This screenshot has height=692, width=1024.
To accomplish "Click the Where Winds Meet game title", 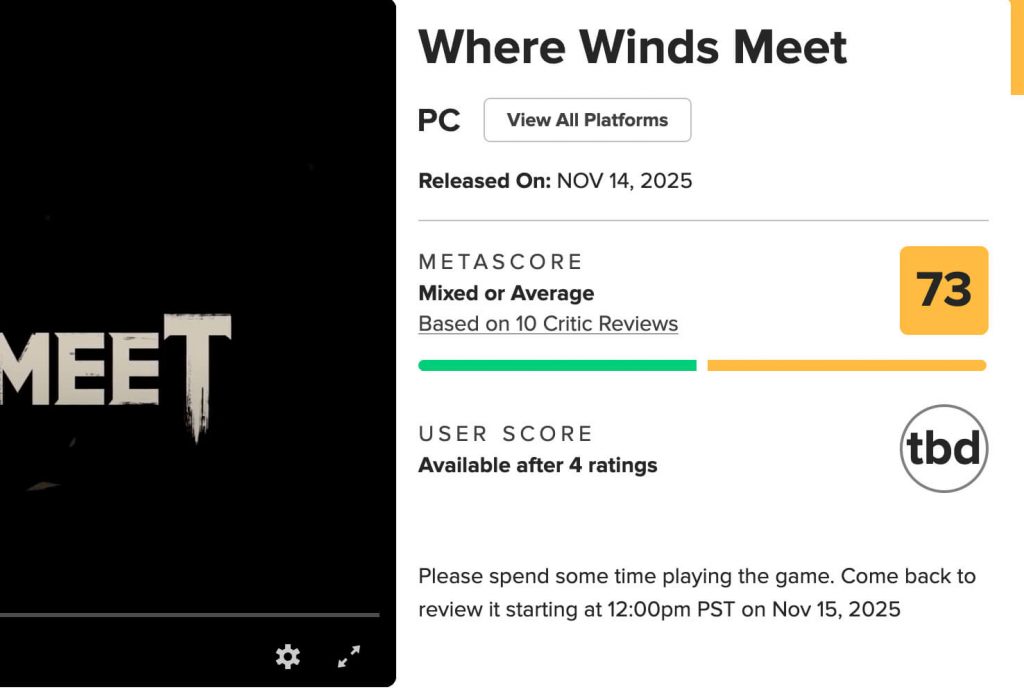I will pos(632,47).
